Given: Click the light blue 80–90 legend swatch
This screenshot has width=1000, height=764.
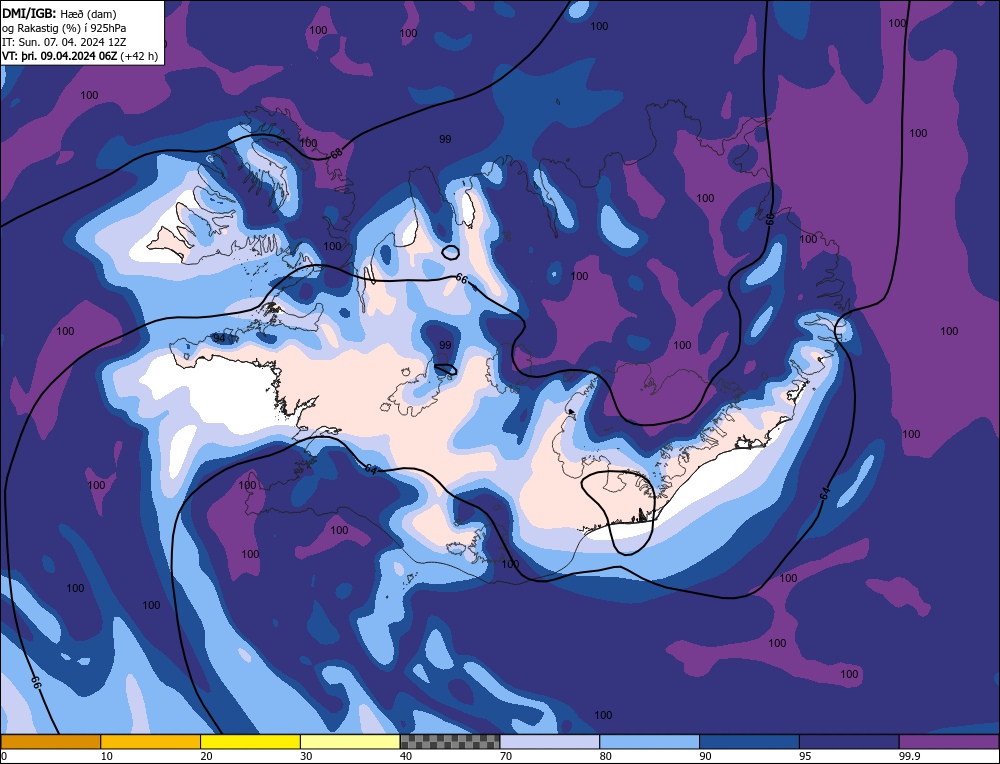Looking at the screenshot, I should (649, 741).
